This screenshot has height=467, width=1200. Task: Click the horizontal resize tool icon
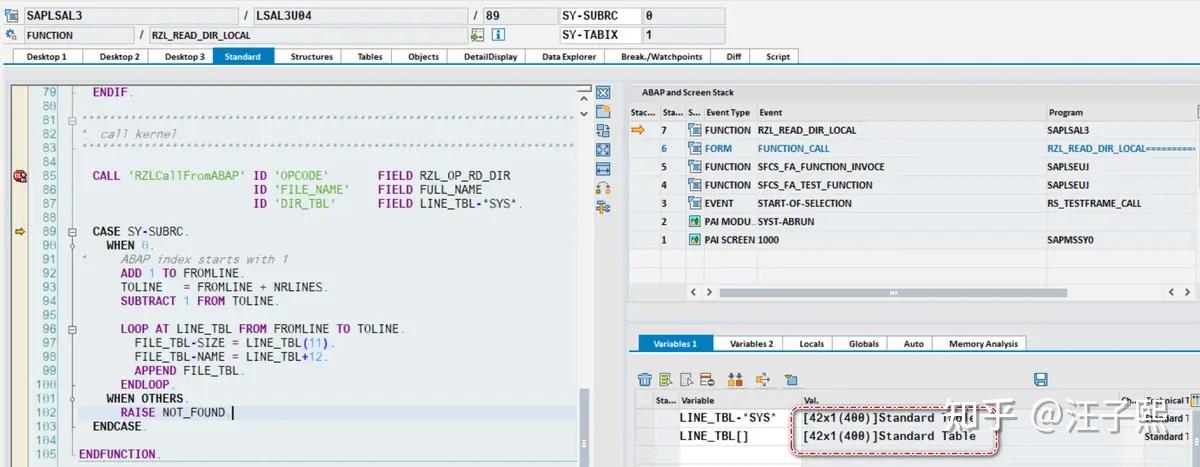tap(603, 168)
